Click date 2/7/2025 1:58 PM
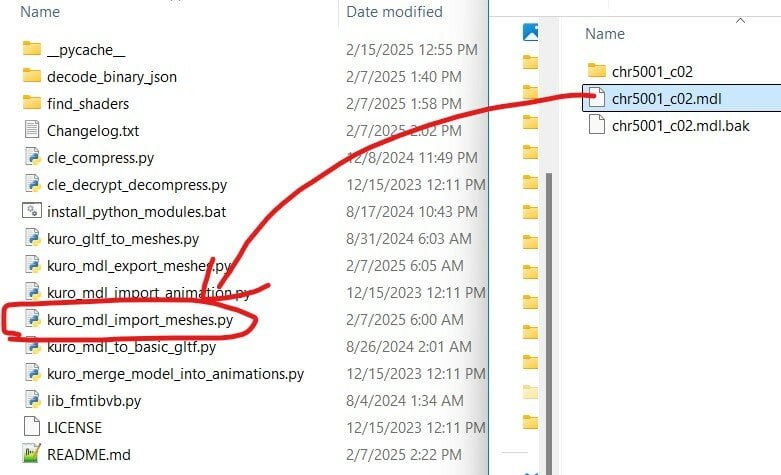 click(403, 103)
